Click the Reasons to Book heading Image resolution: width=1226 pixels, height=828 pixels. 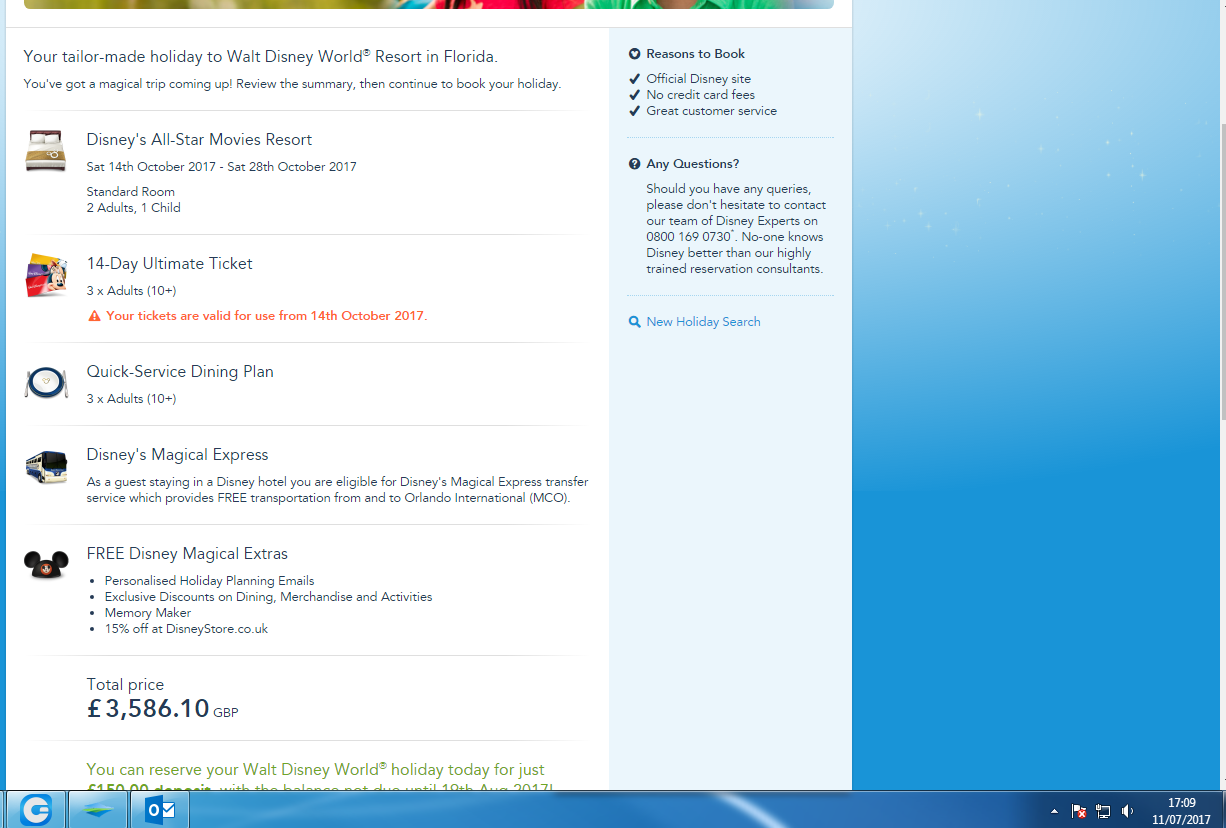(695, 54)
